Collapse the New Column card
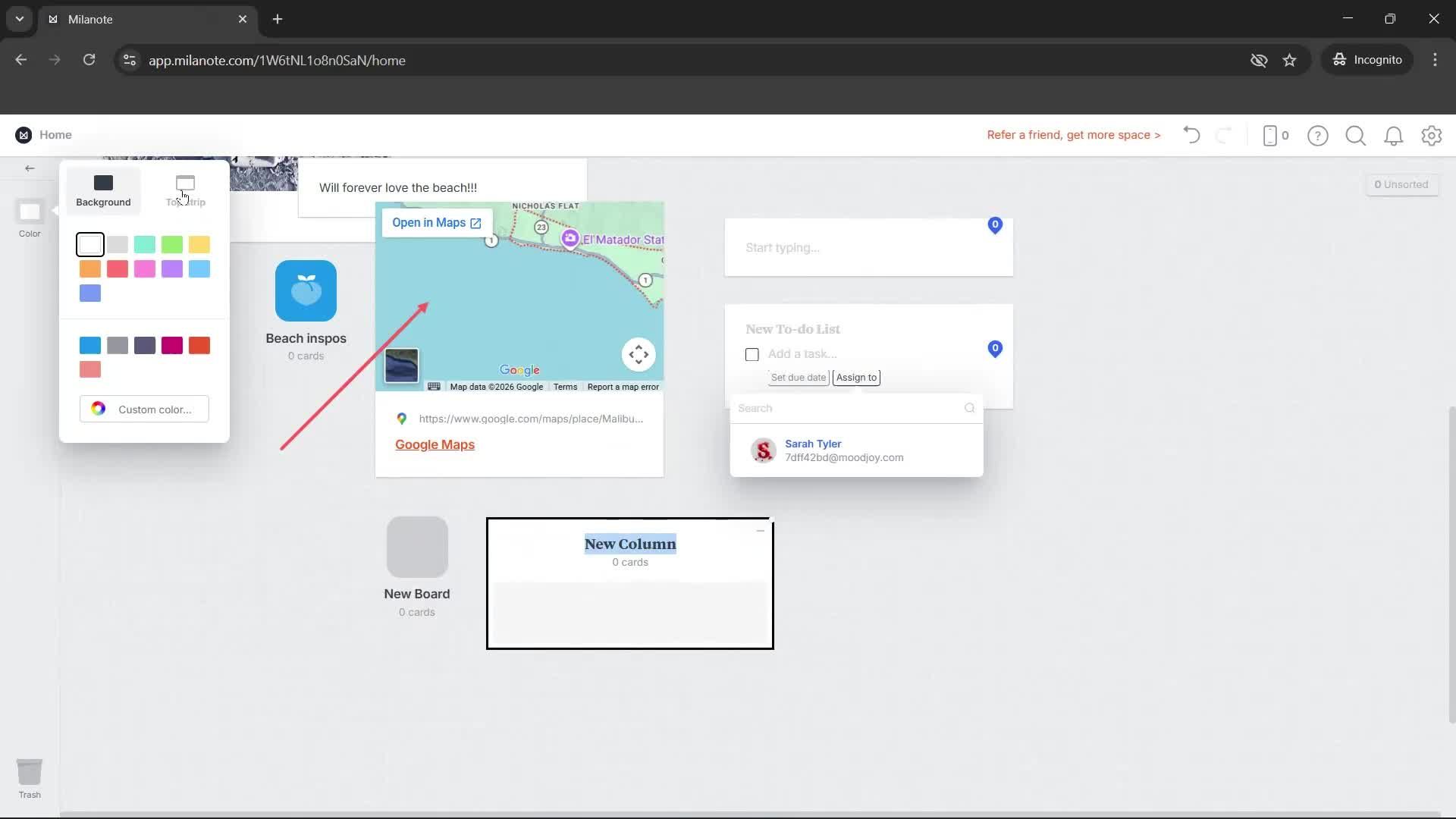The width and height of the screenshot is (1456, 819). (760, 531)
